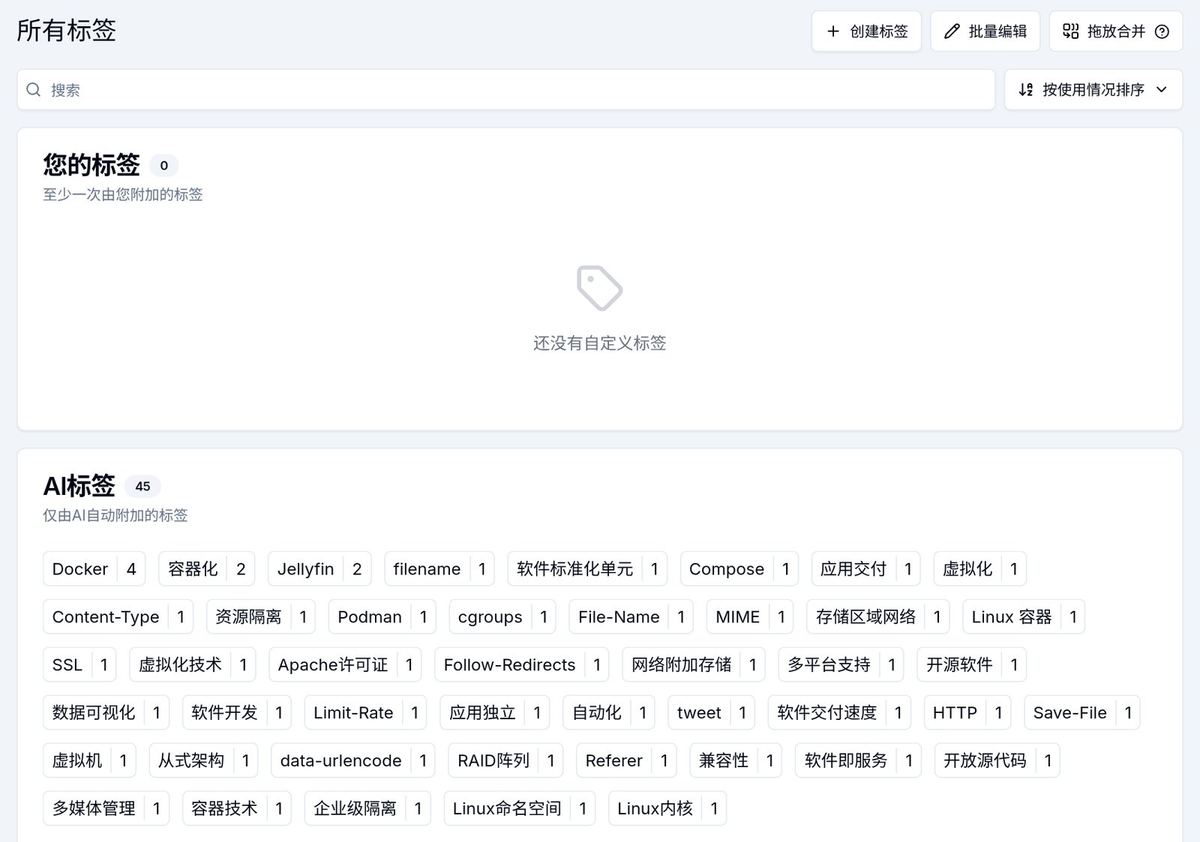Open the 容器化 tag

[x=207, y=569]
